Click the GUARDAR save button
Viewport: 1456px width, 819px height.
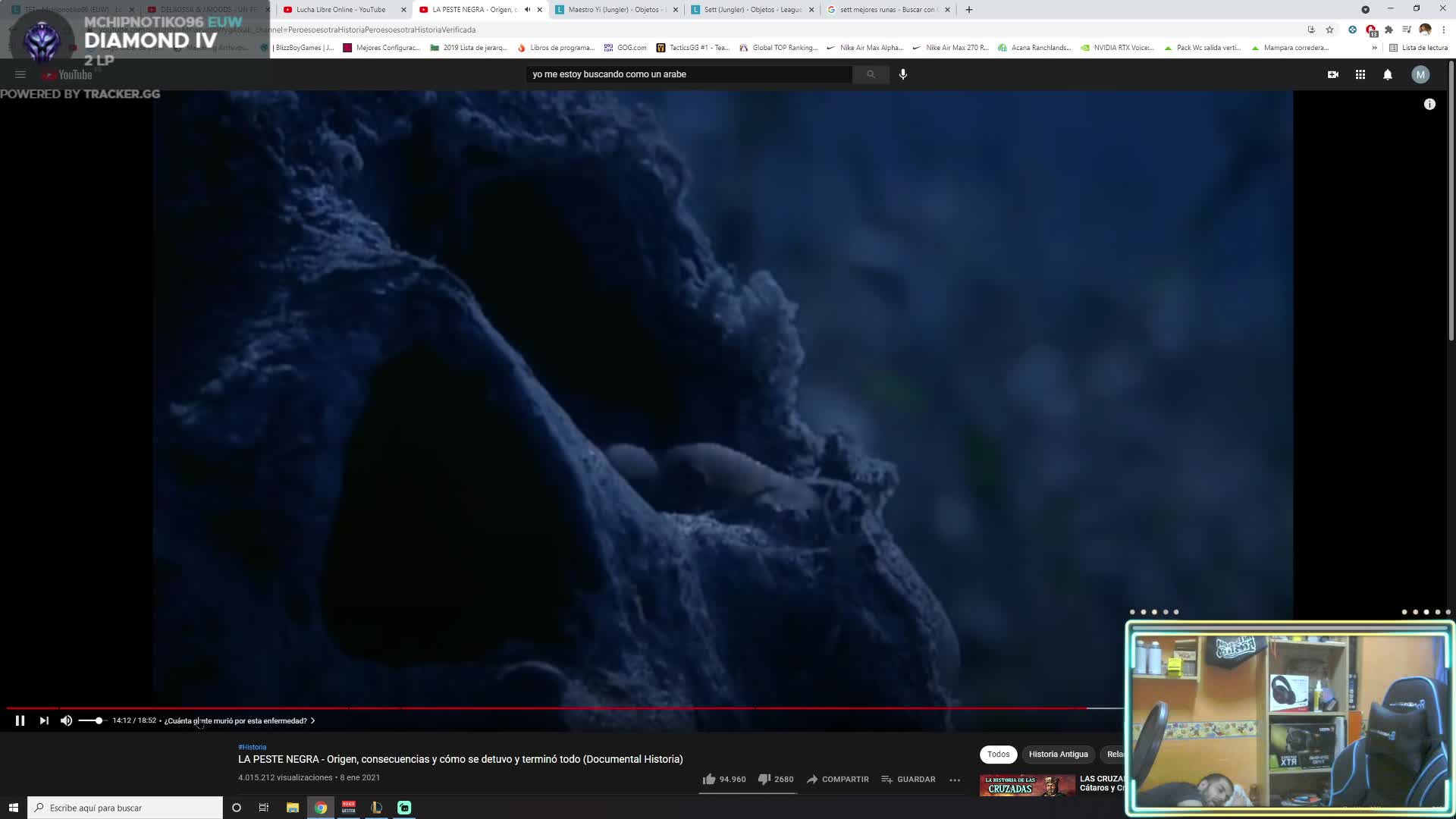coord(908,779)
